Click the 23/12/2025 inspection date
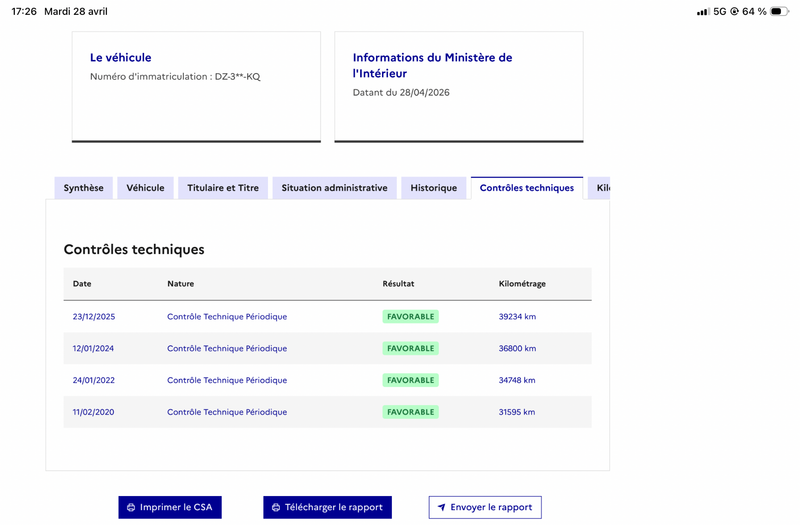The height and width of the screenshot is (525, 800). click(x=94, y=317)
